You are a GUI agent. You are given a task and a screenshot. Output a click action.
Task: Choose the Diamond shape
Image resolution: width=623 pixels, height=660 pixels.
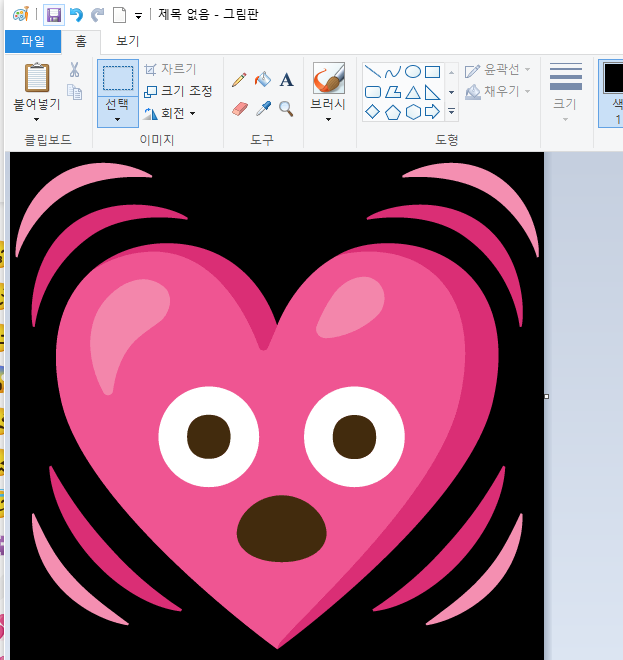373,112
